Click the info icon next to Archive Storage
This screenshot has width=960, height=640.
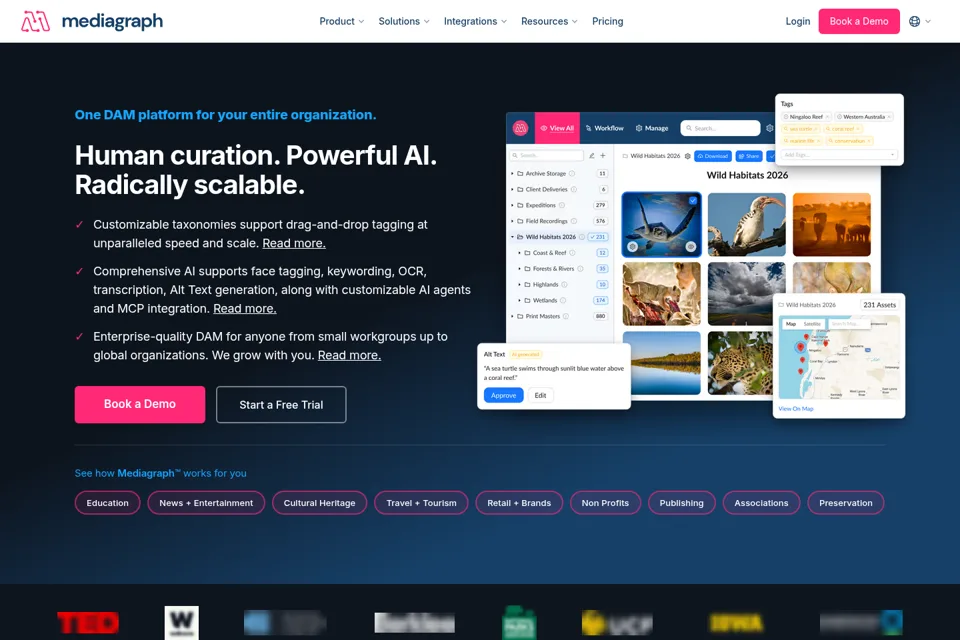click(x=572, y=173)
